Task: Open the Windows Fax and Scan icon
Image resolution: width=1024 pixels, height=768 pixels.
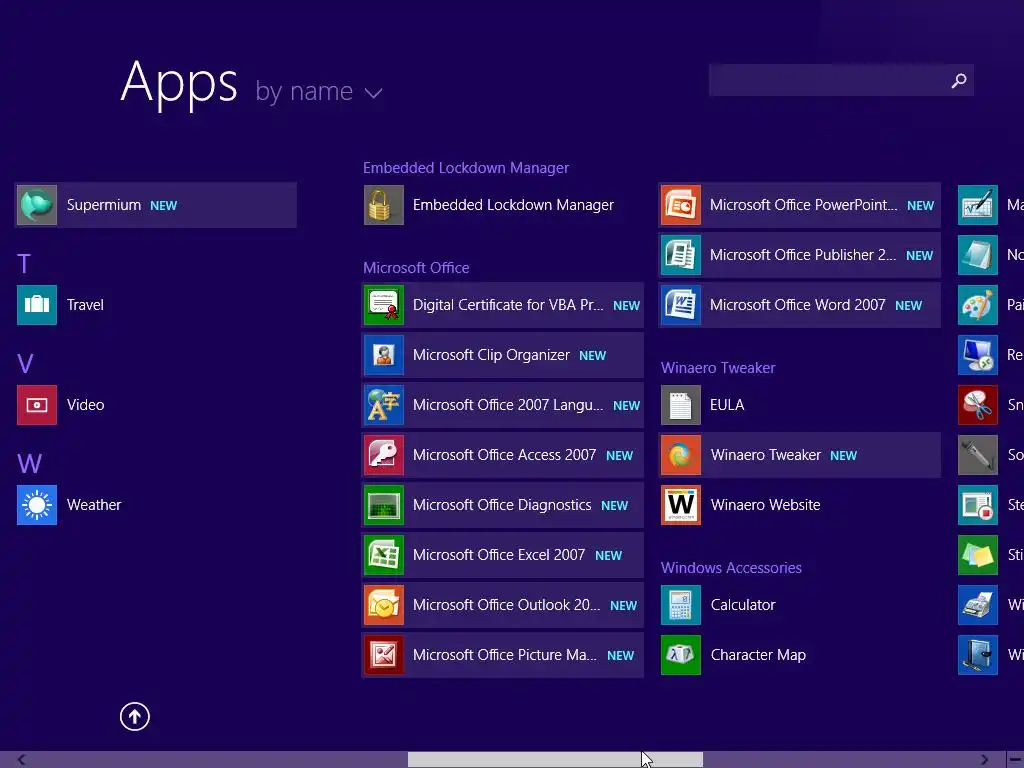Action: pyautogui.click(x=978, y=605)
